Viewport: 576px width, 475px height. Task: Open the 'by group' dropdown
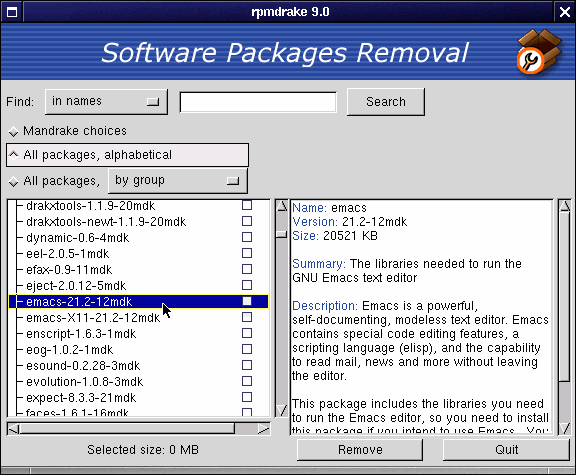[x=178, y=181]
